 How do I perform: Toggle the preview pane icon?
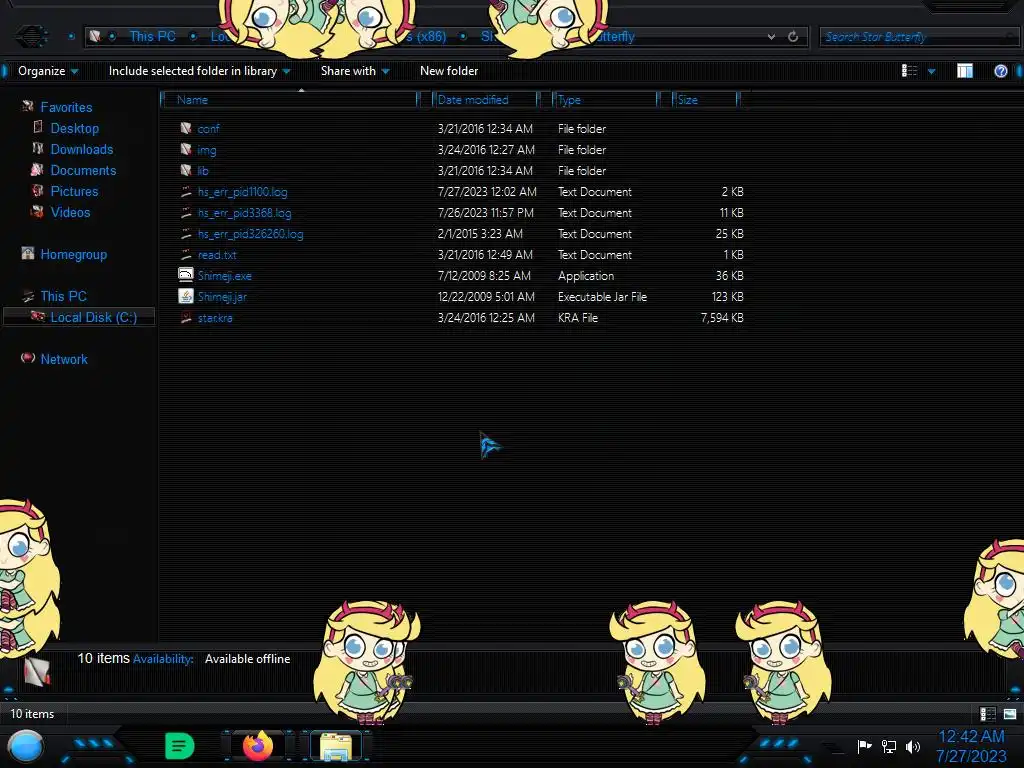(965, 71)
